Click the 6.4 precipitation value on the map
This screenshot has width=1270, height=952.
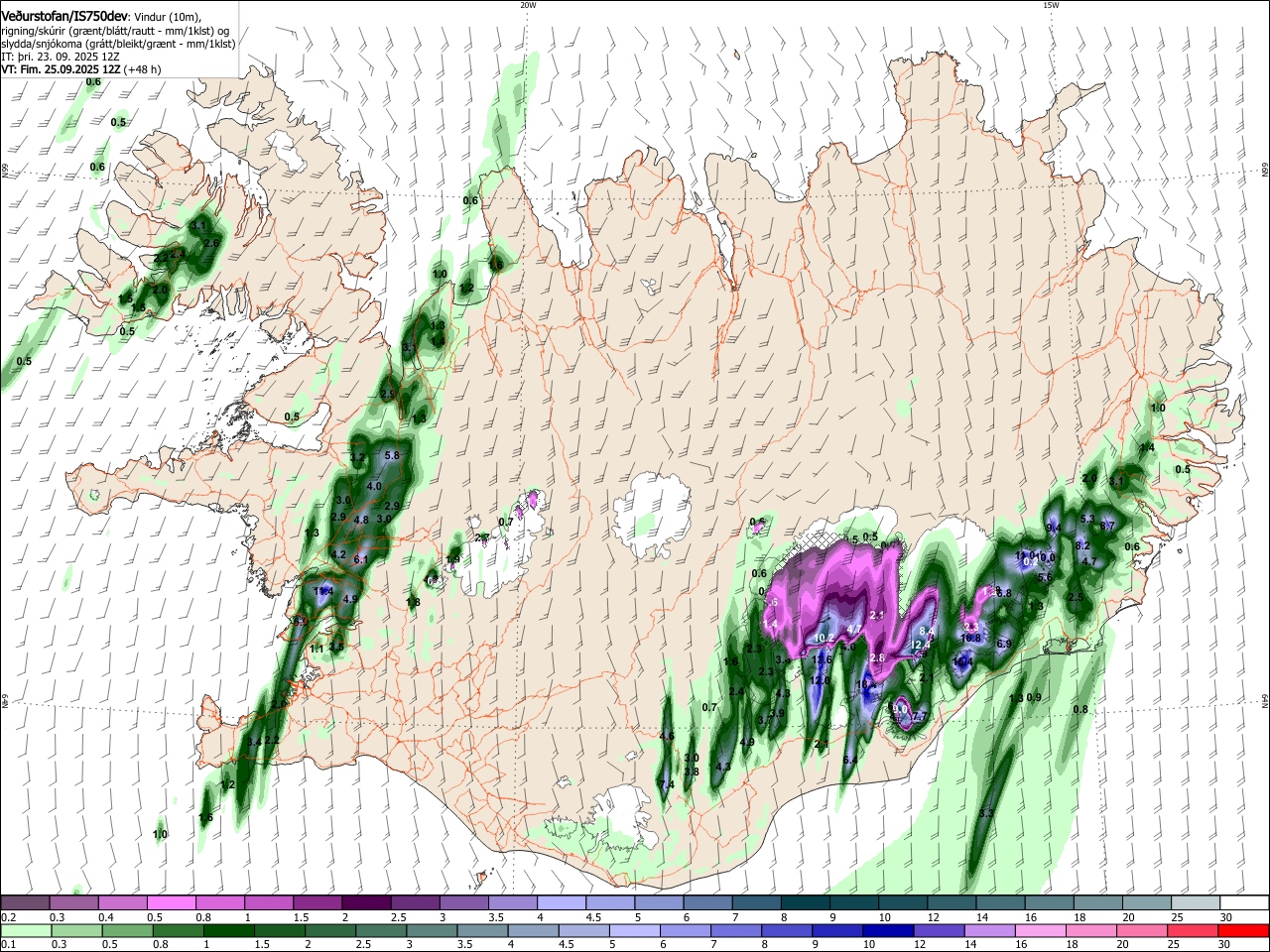[850, 760]
